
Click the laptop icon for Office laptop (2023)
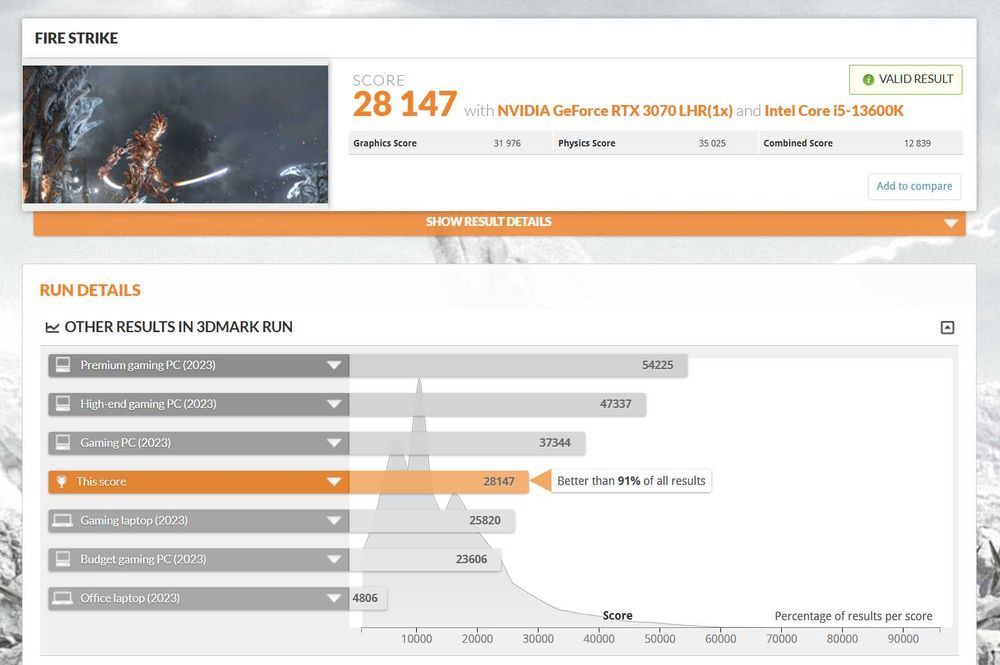[62, 598]
